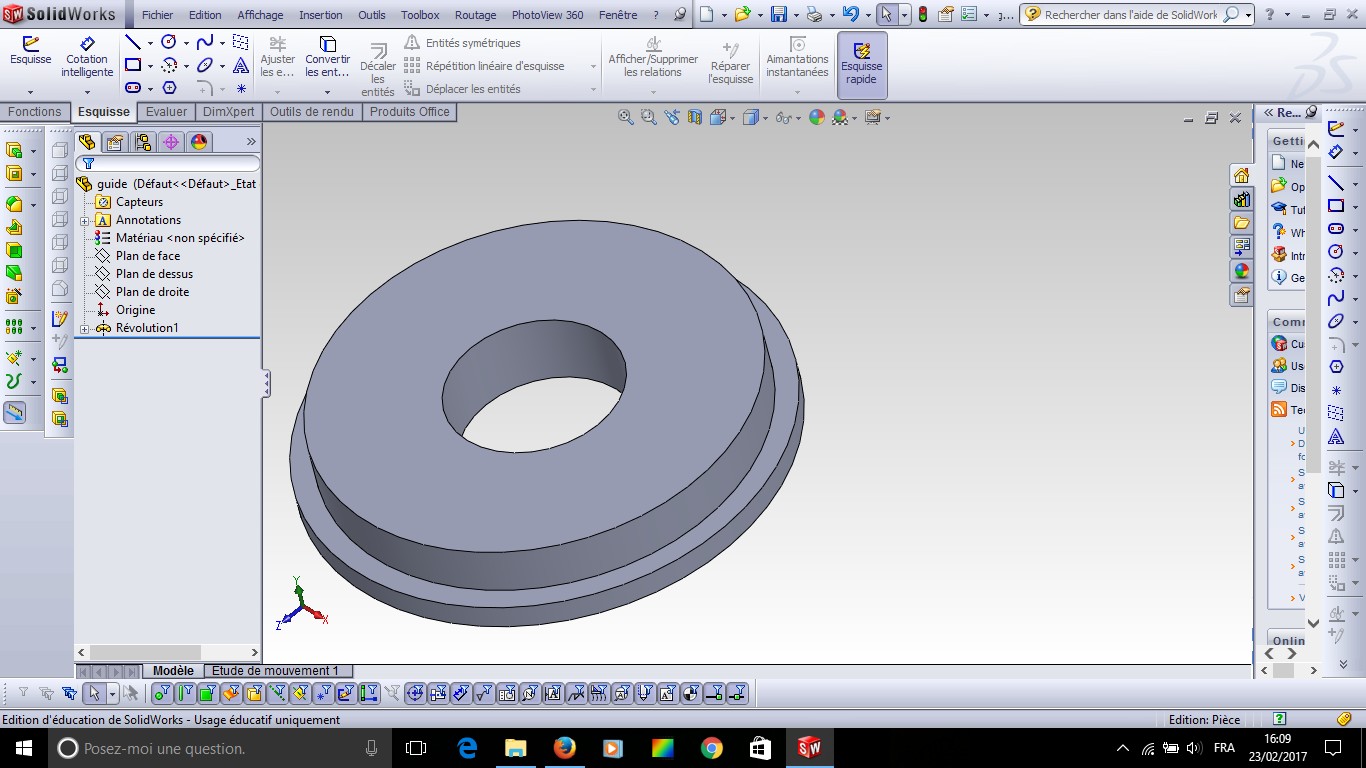Click the feature tree filter field
Screen dimensions: 1366x768
tap(168, 163)
